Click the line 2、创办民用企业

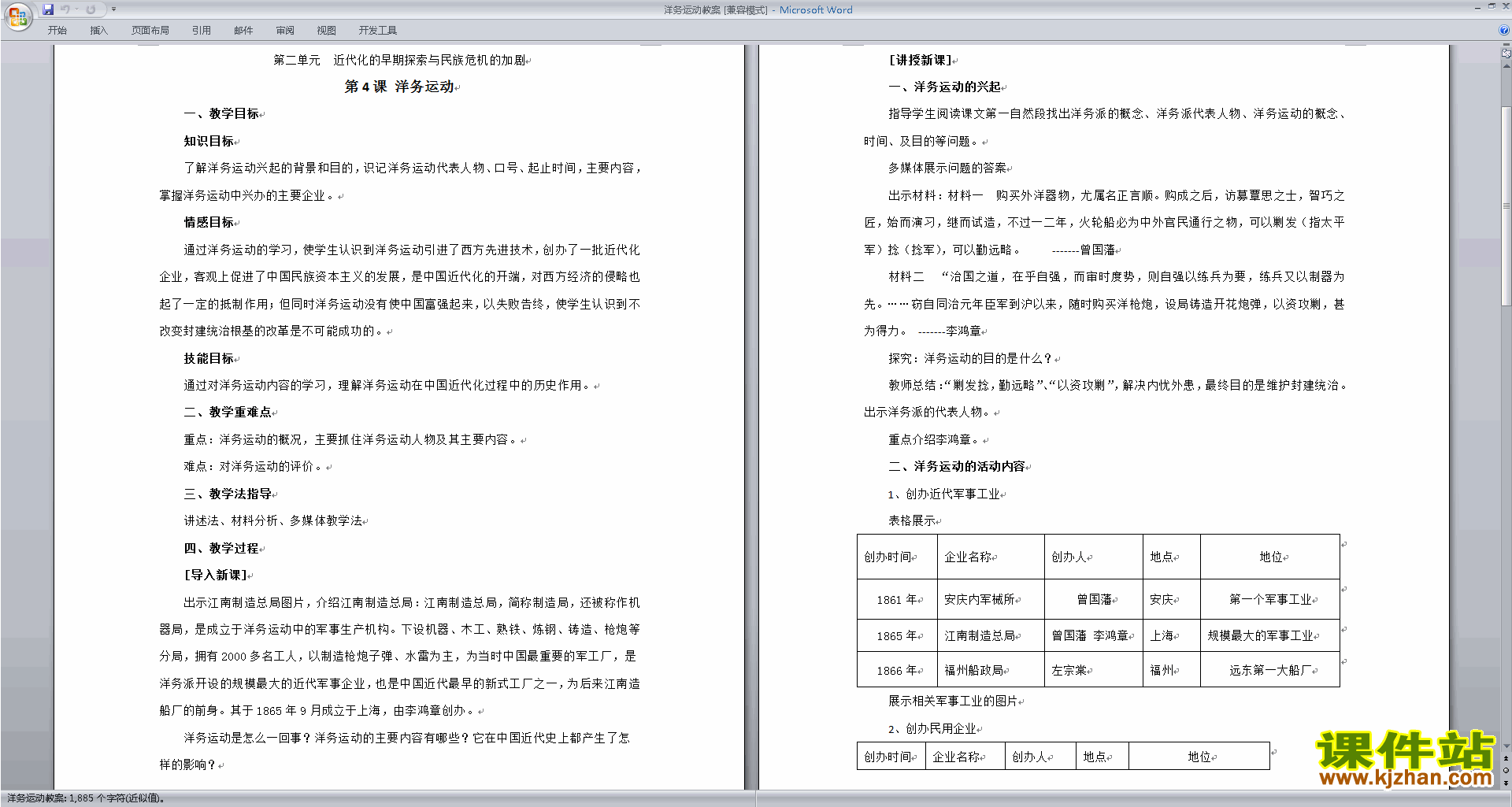932,728
